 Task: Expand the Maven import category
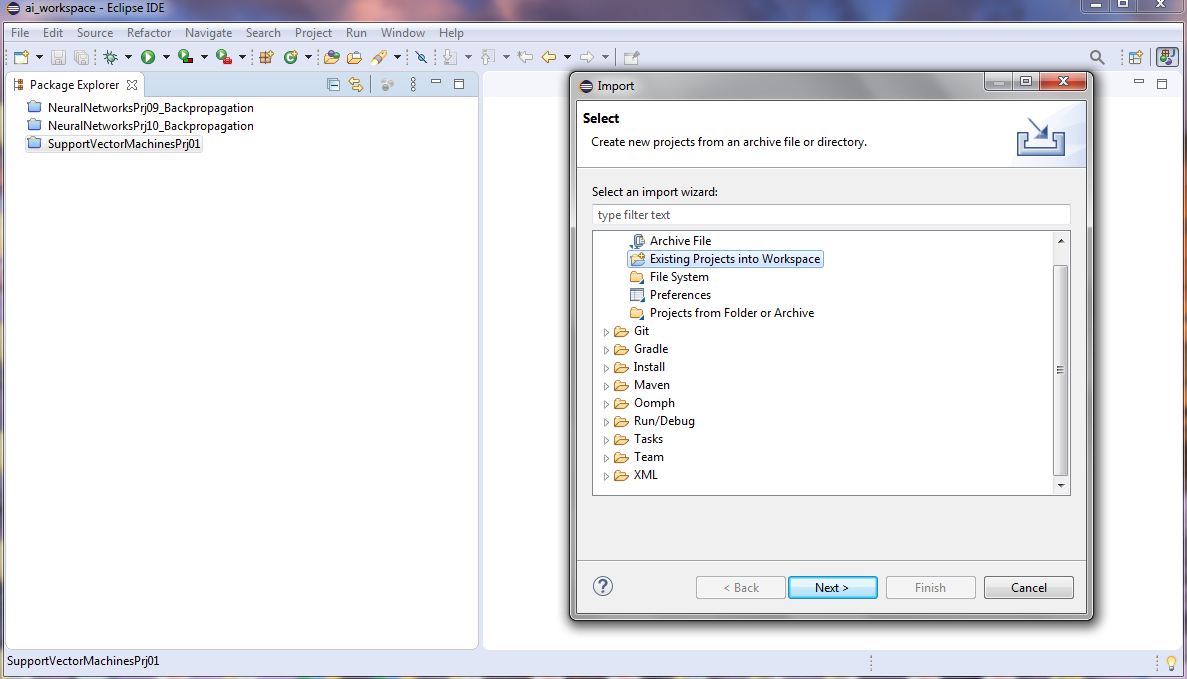point(606,386)
